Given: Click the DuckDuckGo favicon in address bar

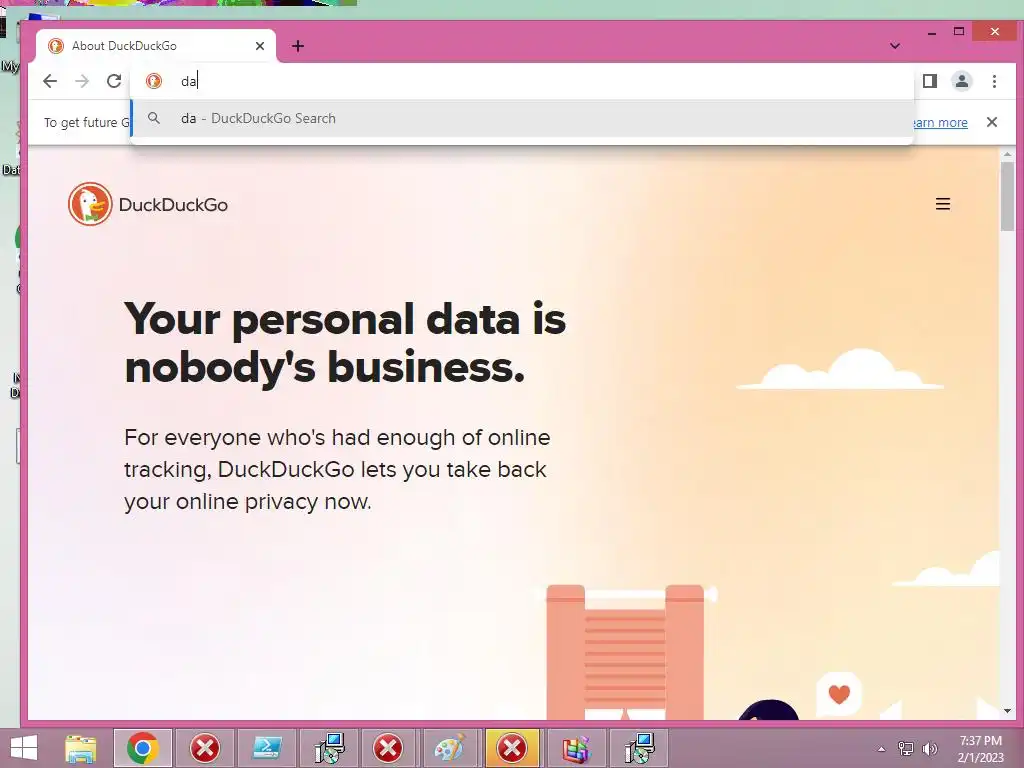Looking at the screenshot, I should (153, 81).
